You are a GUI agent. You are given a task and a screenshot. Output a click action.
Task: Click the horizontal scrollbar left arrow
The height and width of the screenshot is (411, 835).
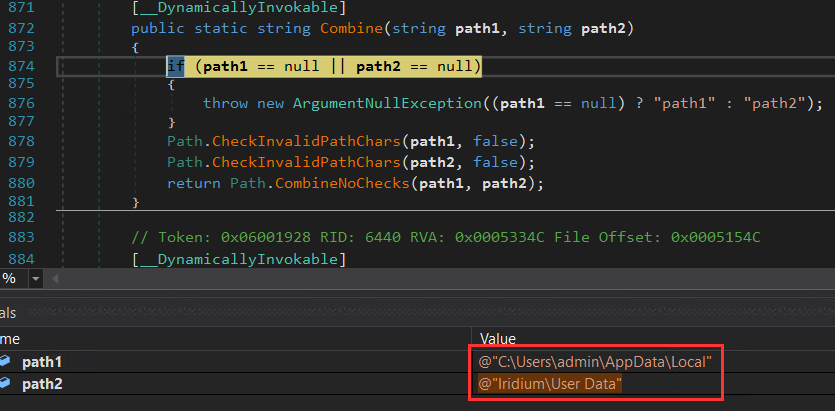pyautogui.click(x=57, y=279)
